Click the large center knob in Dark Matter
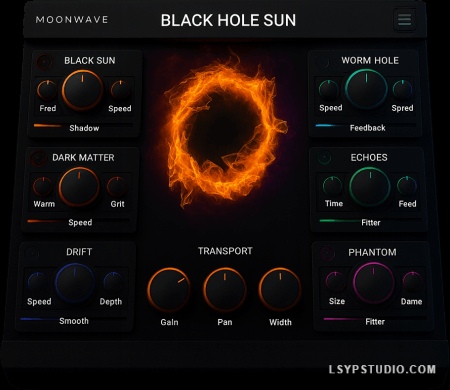Image resolution: width=450 pixels, height=390 pixels. (x=79, y=187)
